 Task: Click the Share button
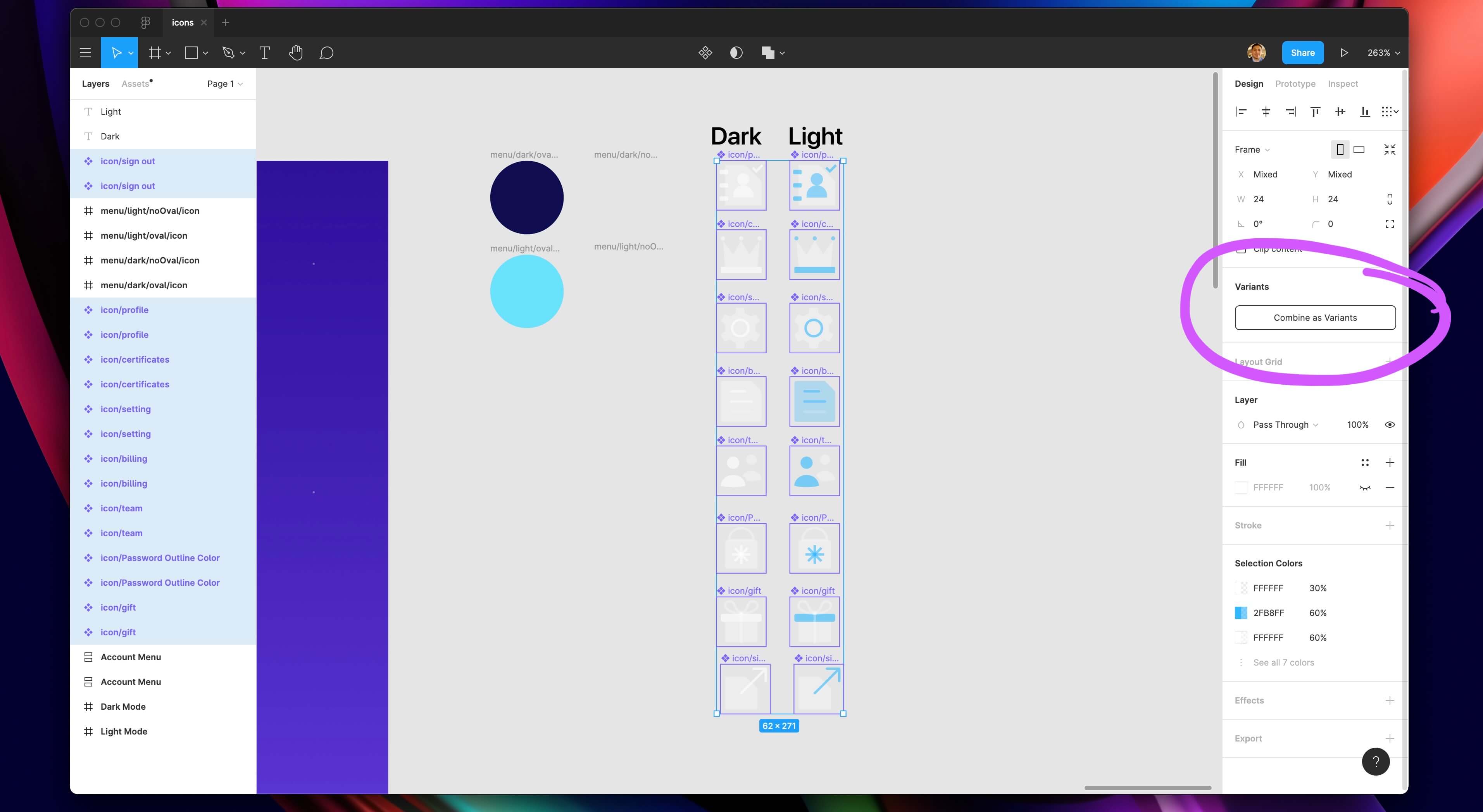(1303, 52)
